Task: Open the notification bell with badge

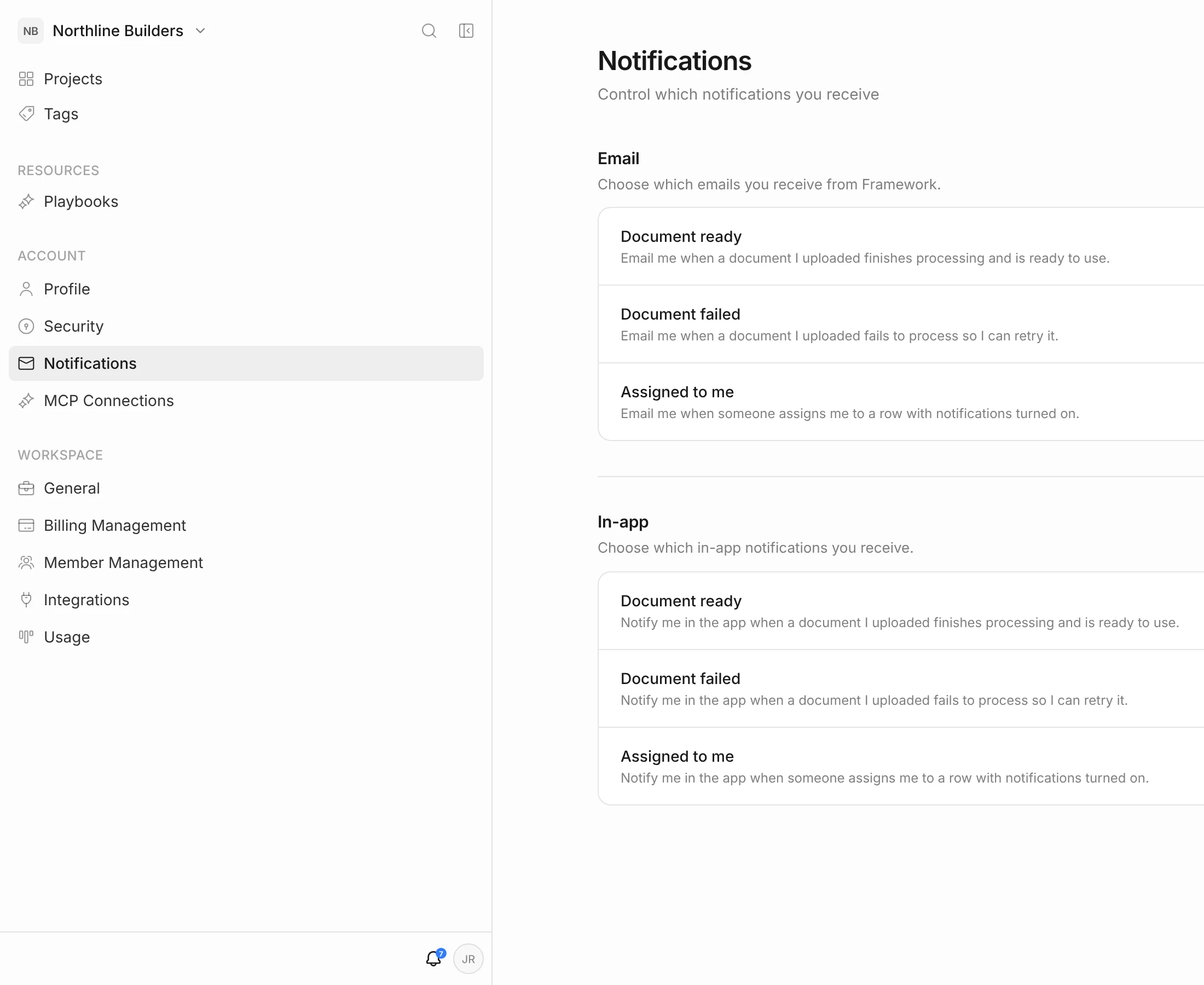Action: pos(435,958)
